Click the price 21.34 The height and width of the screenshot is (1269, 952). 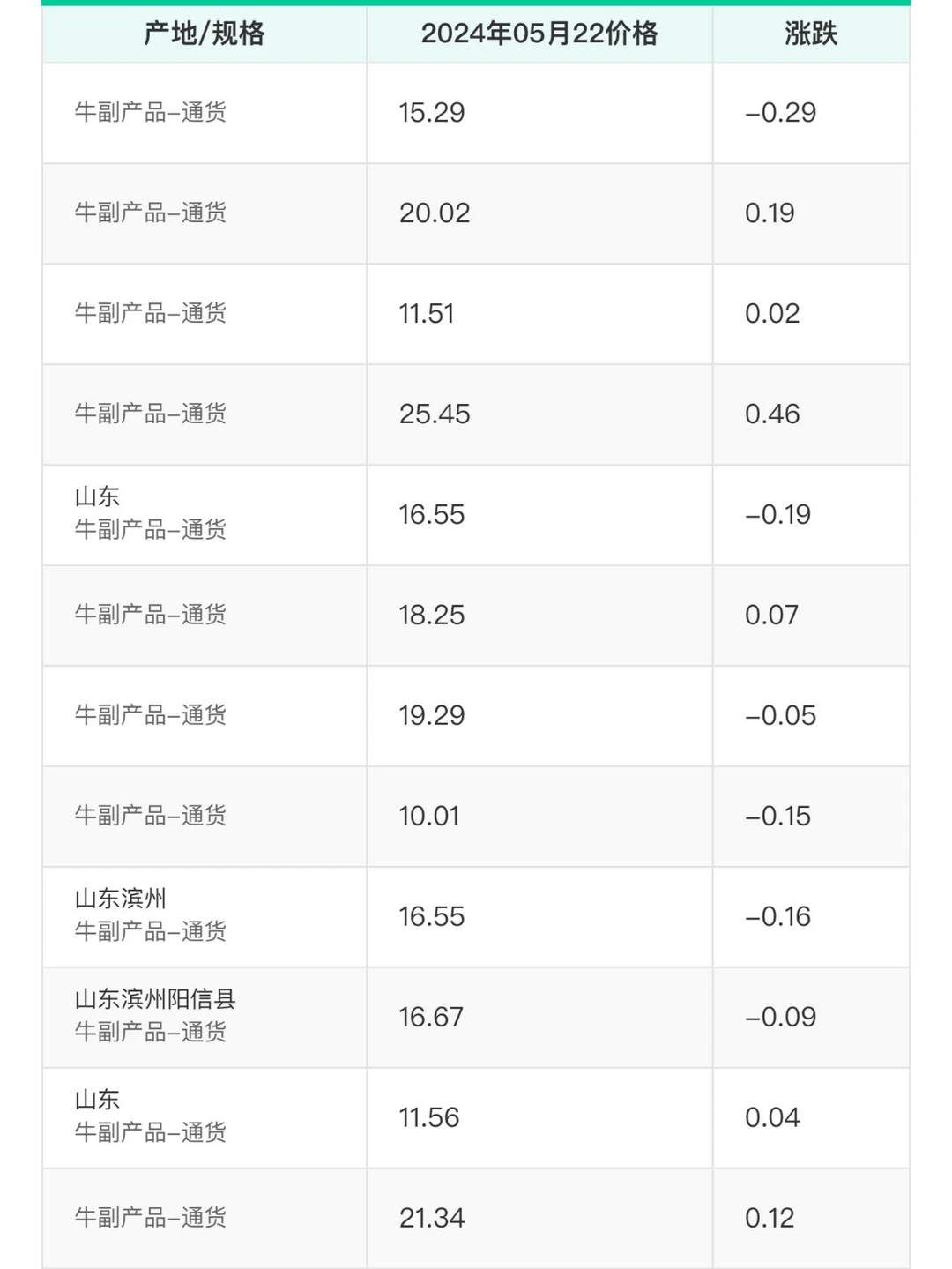432,1219
